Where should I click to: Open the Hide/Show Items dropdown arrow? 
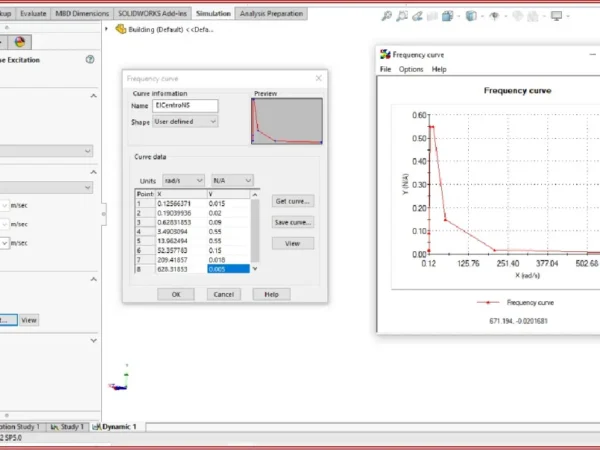click(505, 16)
